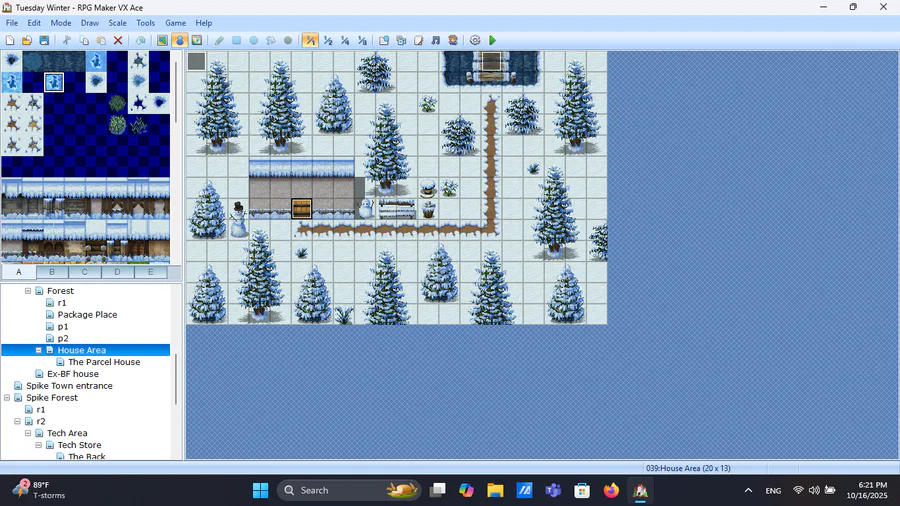Click the taskbar Search box
This screenshot has width=900, height=506.
[x=349, y=491]
